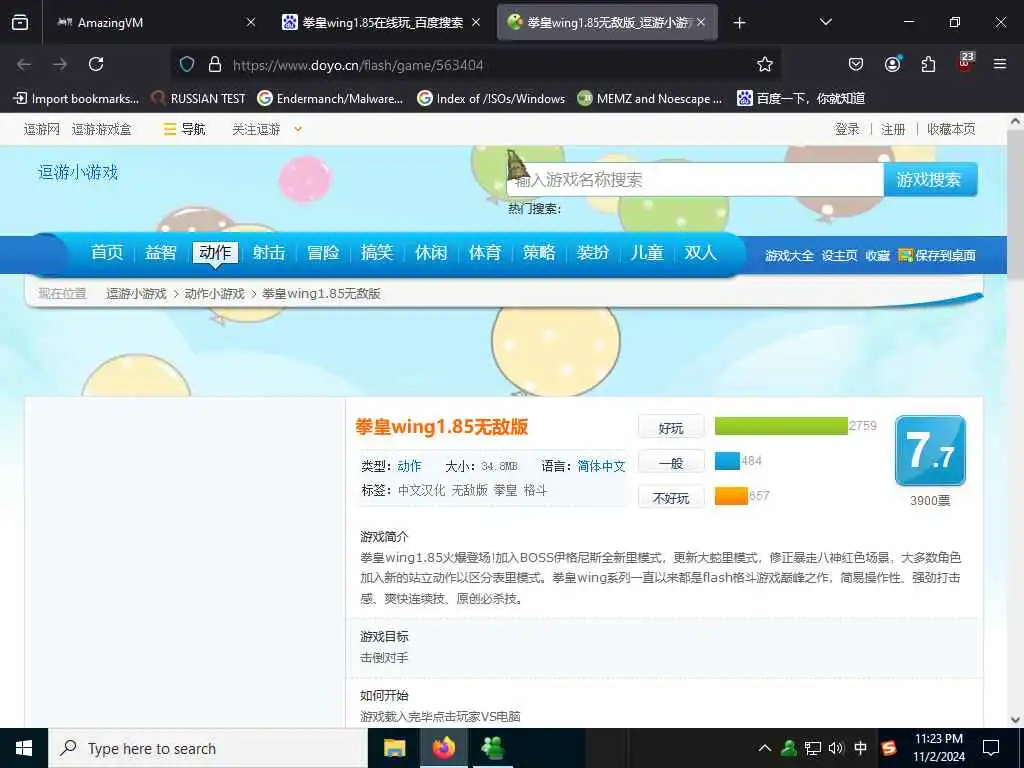Open the 装扮 category
Image resolution: width=1024 pixels, height=768 pixels.
point(593,253)
